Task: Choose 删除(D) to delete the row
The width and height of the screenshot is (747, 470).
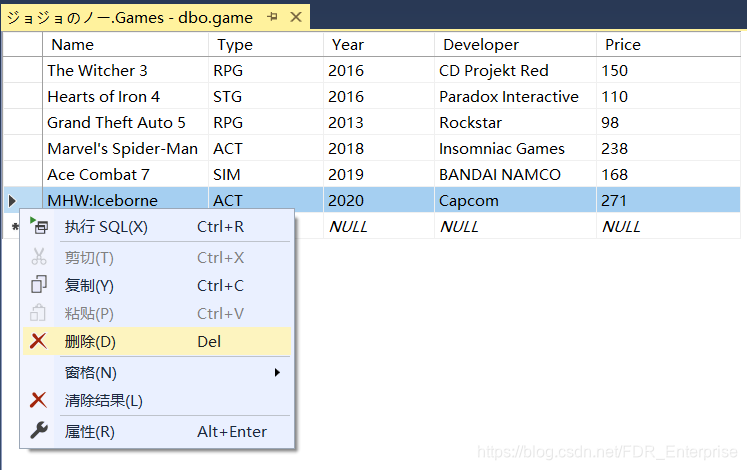Action: (157, 341)
